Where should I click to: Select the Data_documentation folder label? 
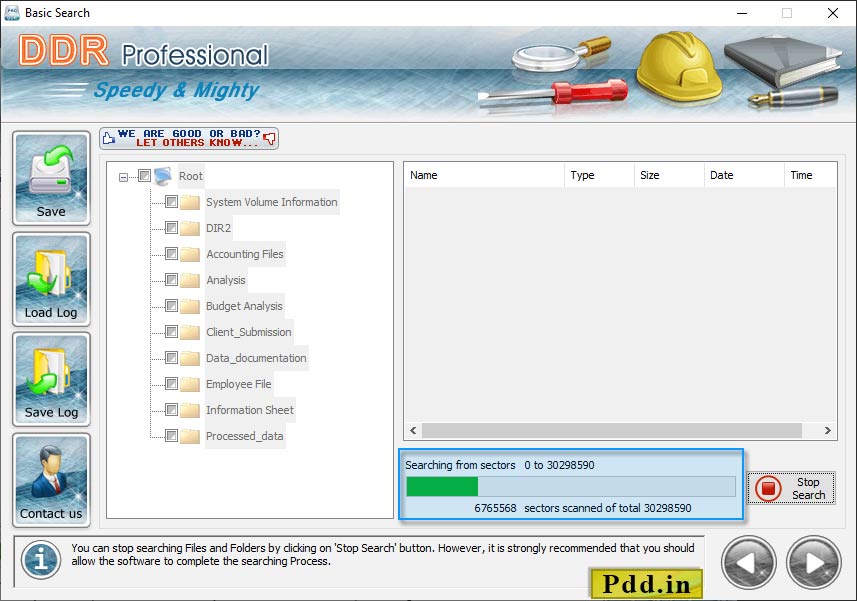click(256, 358)
